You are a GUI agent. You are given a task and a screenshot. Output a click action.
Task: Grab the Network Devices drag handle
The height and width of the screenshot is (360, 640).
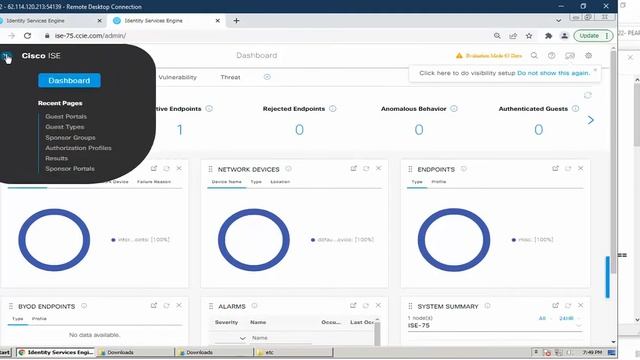211,169
